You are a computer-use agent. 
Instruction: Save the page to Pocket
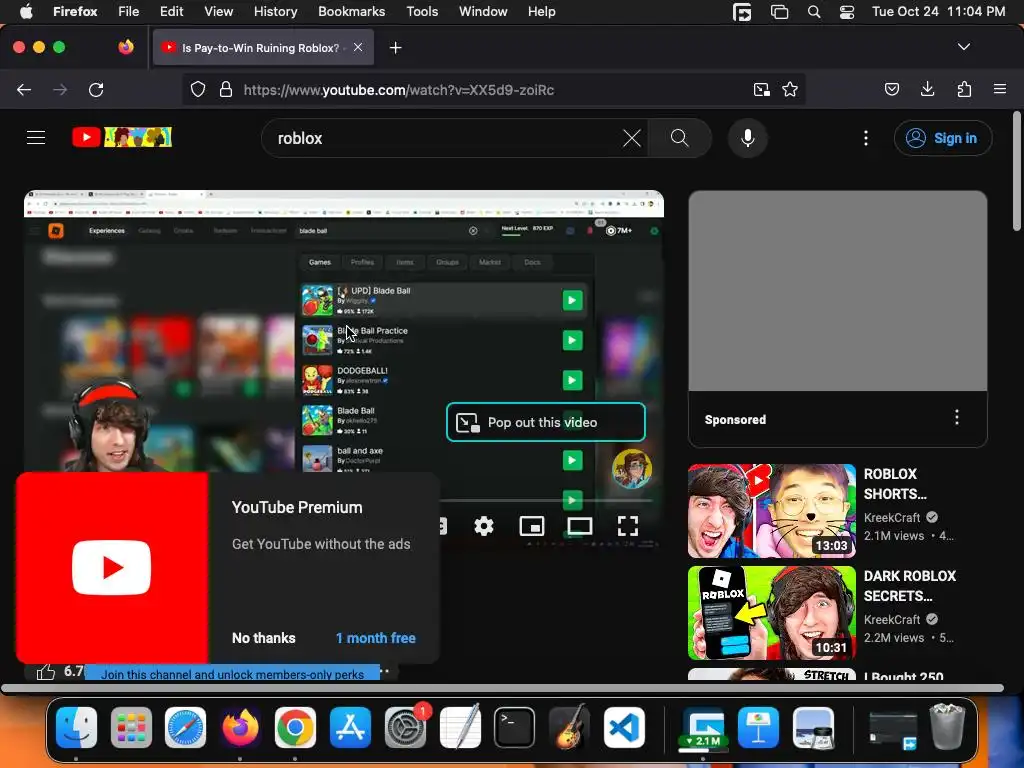click(x=891, y=89)
